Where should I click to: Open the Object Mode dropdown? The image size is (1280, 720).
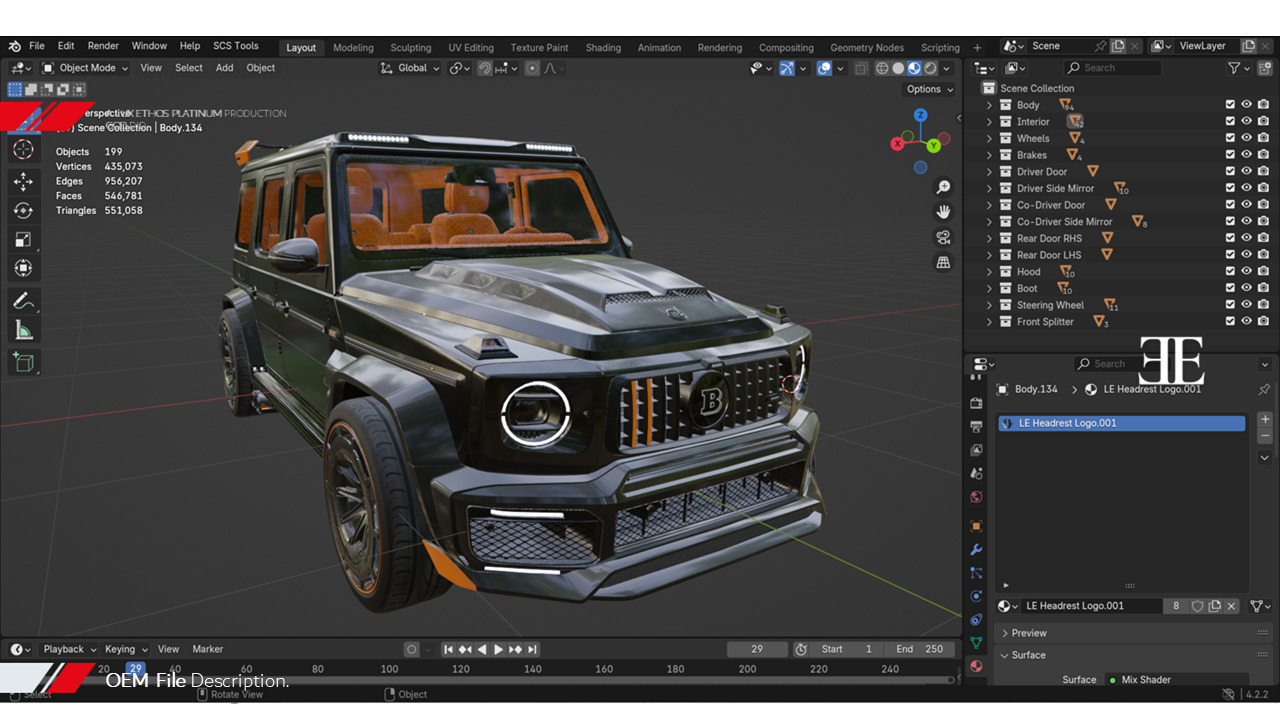pos(85,68)
